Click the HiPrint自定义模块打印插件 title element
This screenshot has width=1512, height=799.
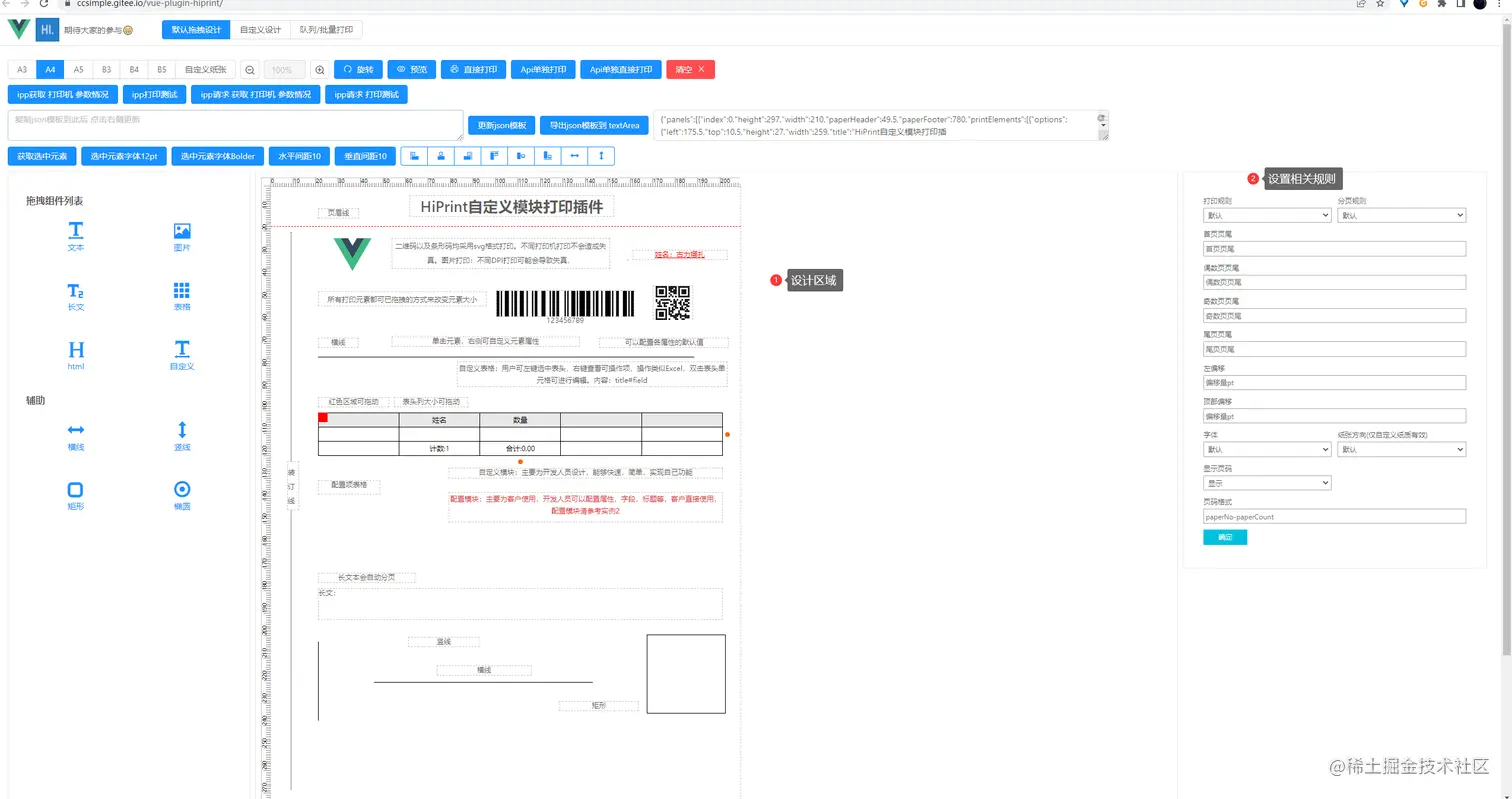(512, 207)
